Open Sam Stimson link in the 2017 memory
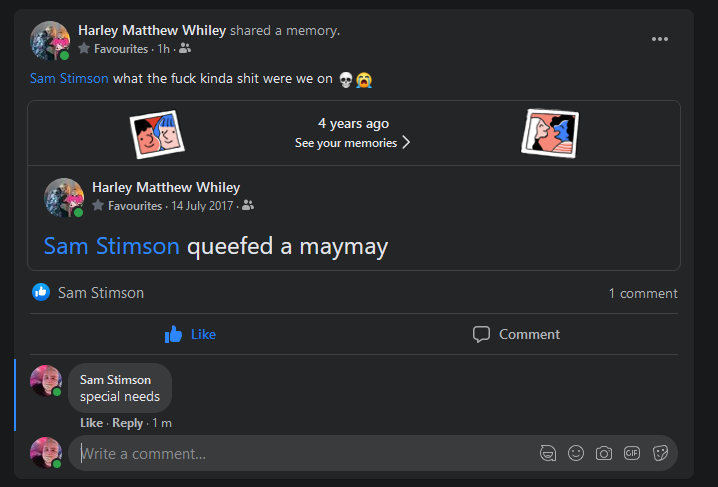Screen dimensions: 718x487 [x=111, y=246]
